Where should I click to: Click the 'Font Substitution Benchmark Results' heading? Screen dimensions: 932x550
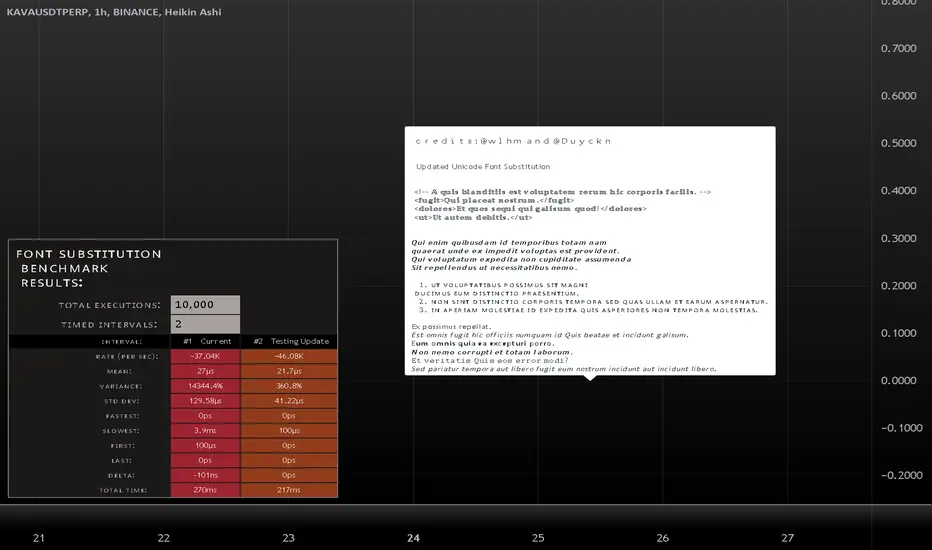pyautogui.click(x=88, y=268)
